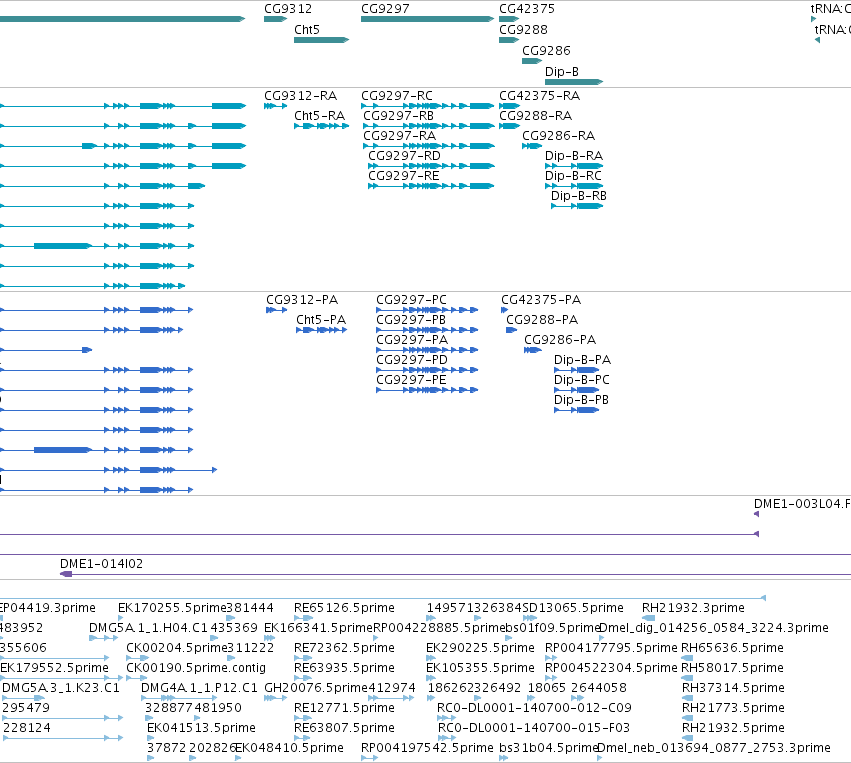Select transcript Cht5-RA
The image size is (851, 763).
pos(321,126)
